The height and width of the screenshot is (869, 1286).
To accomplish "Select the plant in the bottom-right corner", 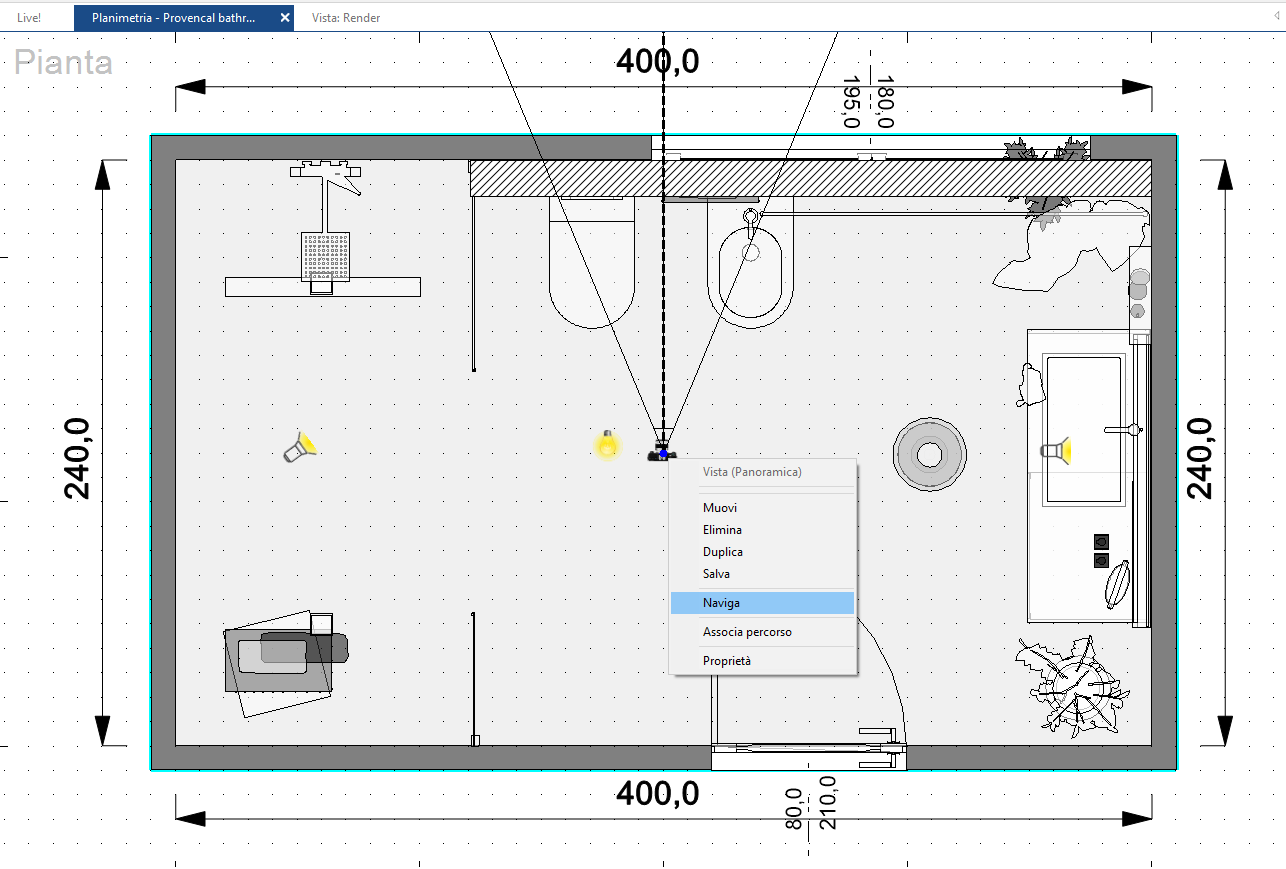I will (x=1073, y=686).
